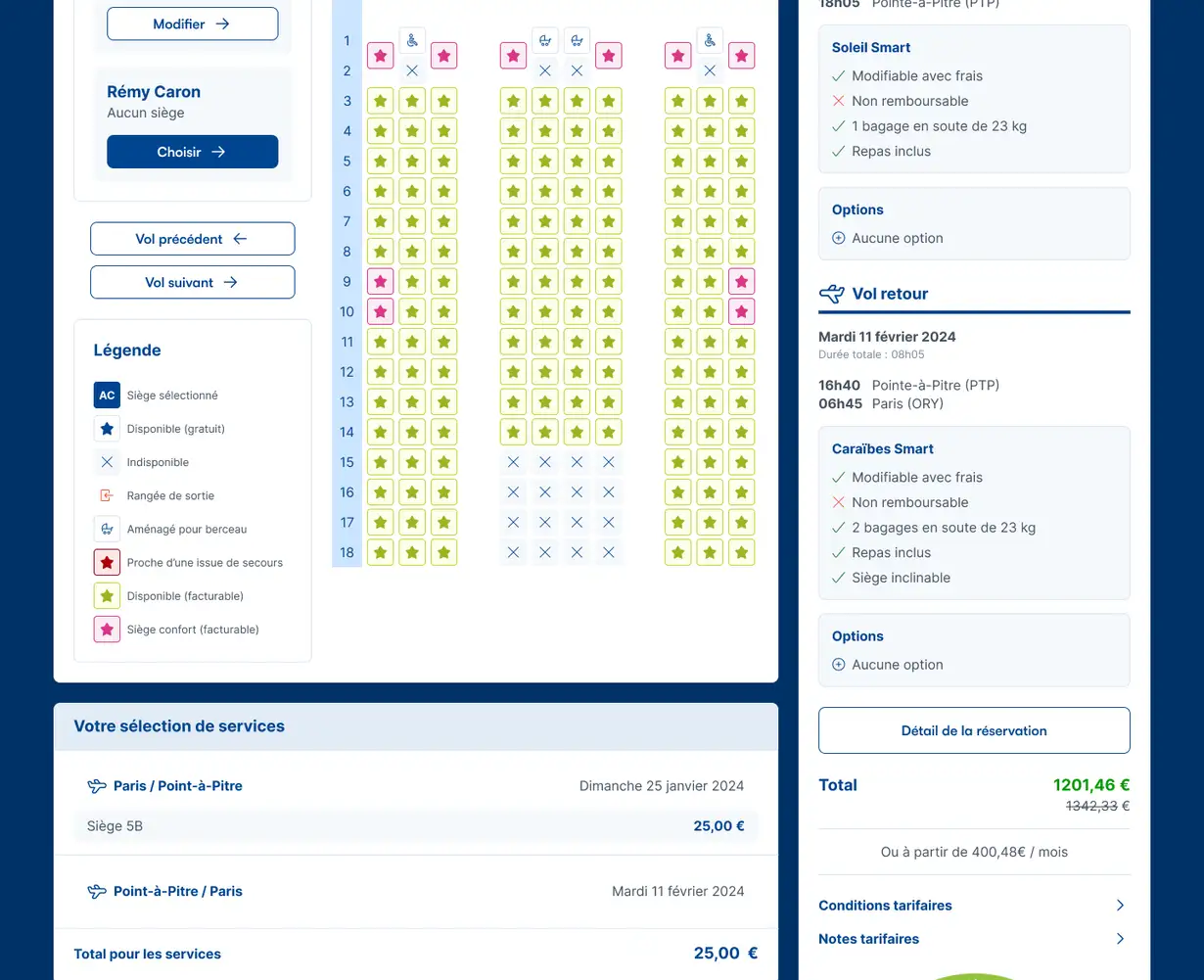
Task: Go to Vol précédent
Action: (192, 239)
